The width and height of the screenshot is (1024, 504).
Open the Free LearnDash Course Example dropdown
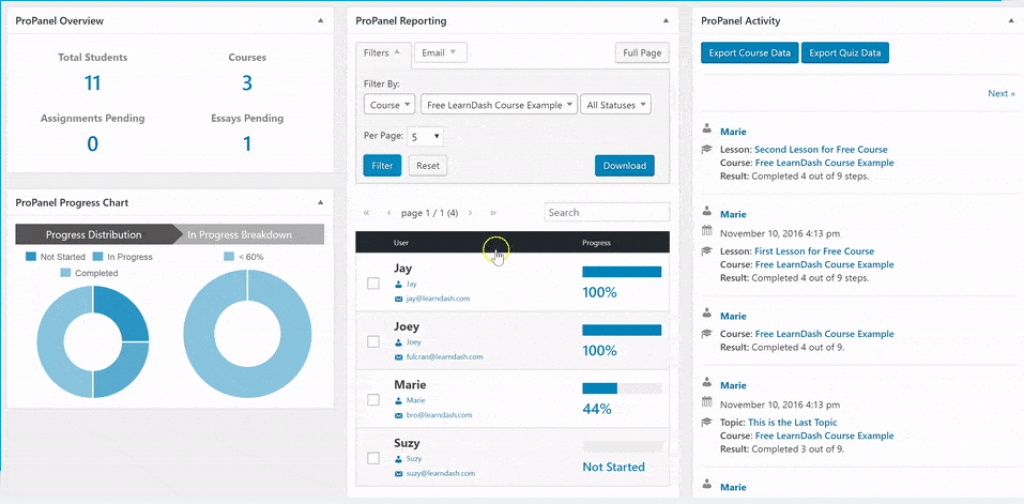[x=499, y=104]
